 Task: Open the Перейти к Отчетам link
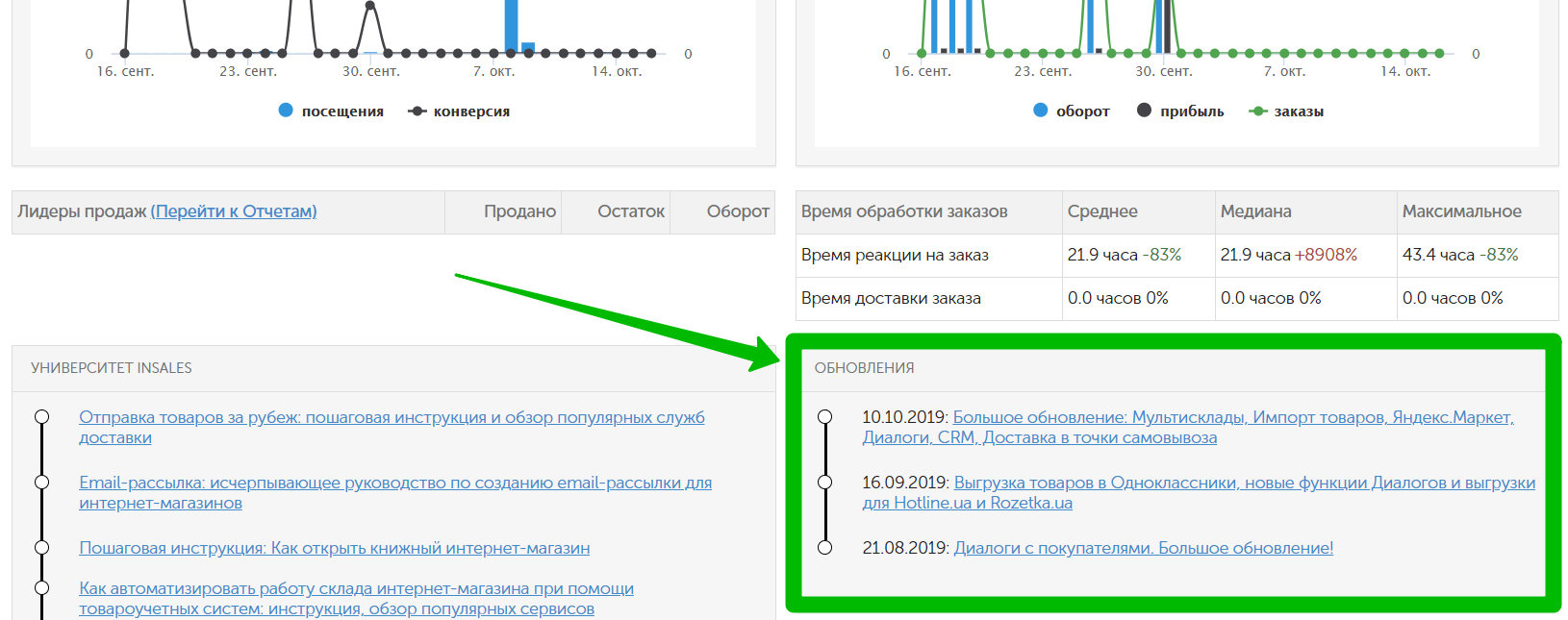click(234, 211)
